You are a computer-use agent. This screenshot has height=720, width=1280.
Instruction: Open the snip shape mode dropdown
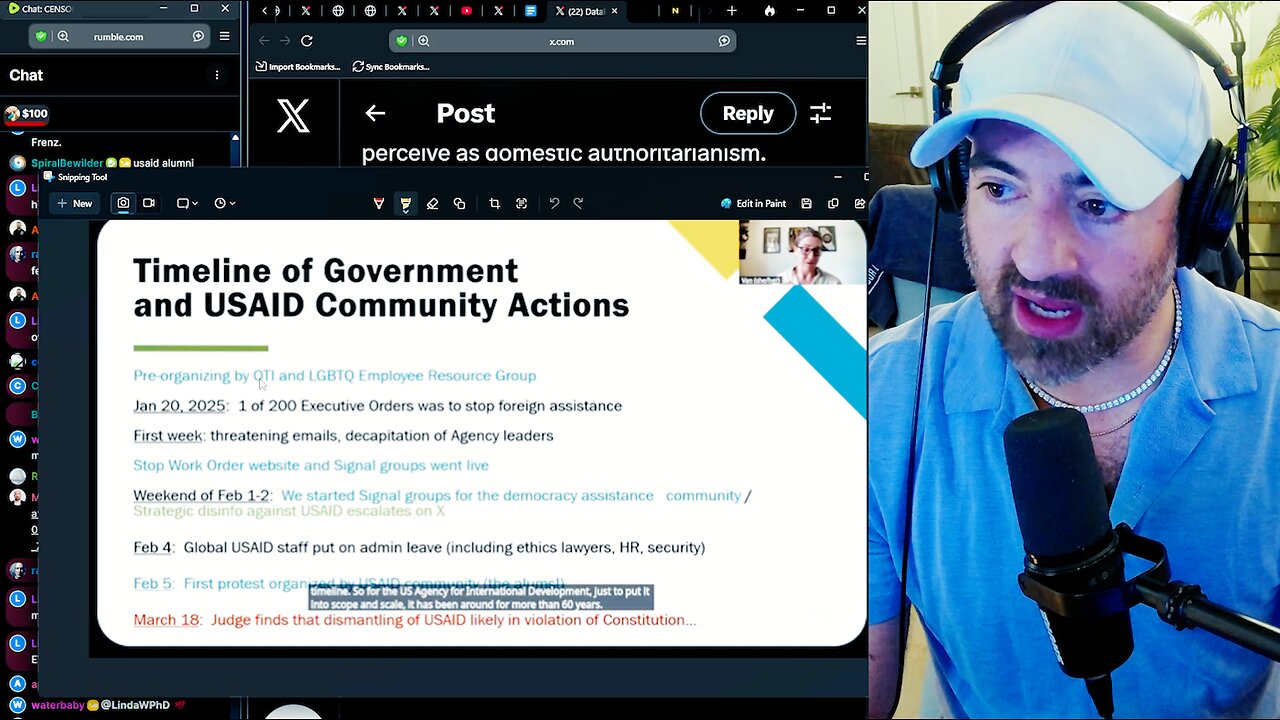click(x=187, y=203)
